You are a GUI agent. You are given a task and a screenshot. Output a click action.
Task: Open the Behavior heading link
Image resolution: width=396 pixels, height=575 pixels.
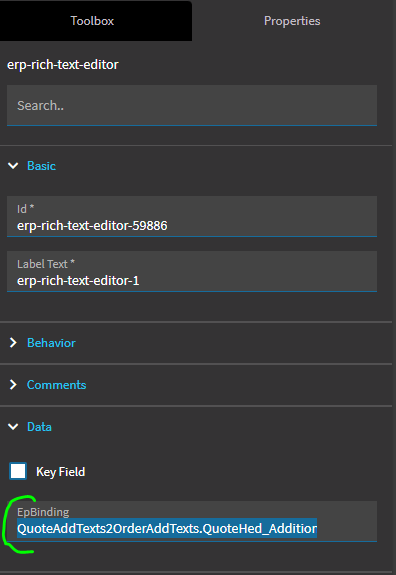click(51, 343)
